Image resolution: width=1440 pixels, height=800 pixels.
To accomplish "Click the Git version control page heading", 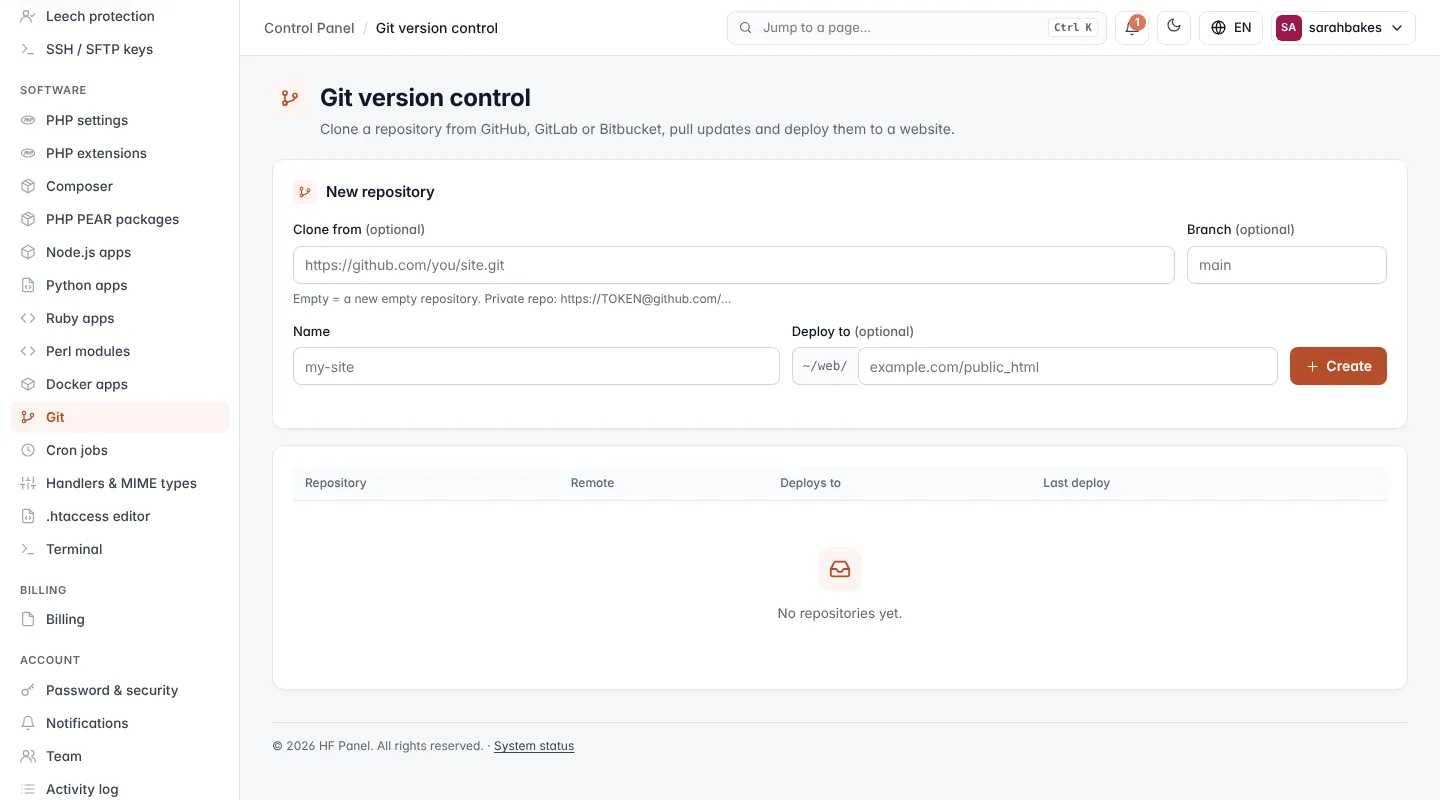I will coord(425,98).
